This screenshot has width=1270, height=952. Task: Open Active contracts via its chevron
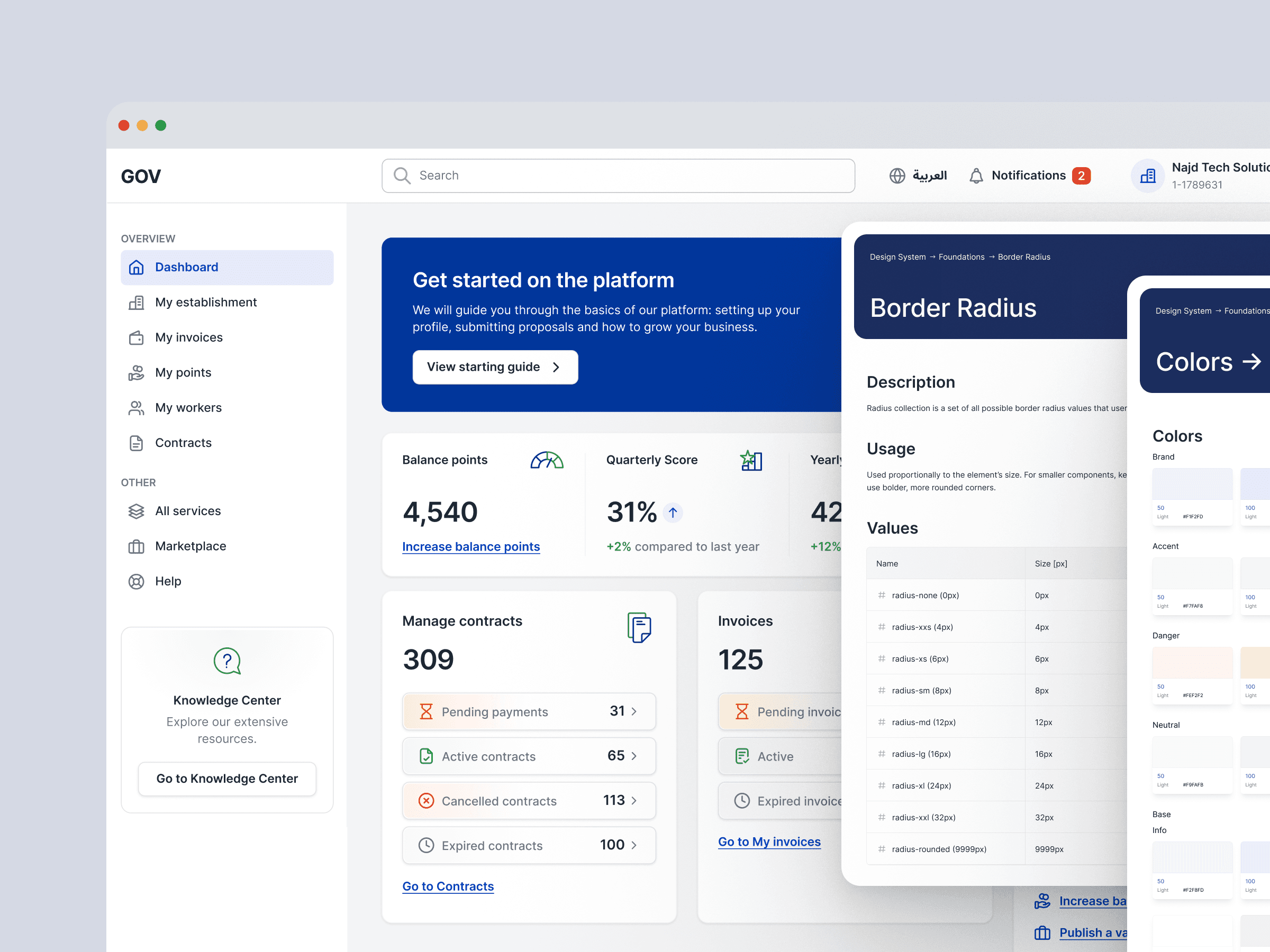[634, 756]
